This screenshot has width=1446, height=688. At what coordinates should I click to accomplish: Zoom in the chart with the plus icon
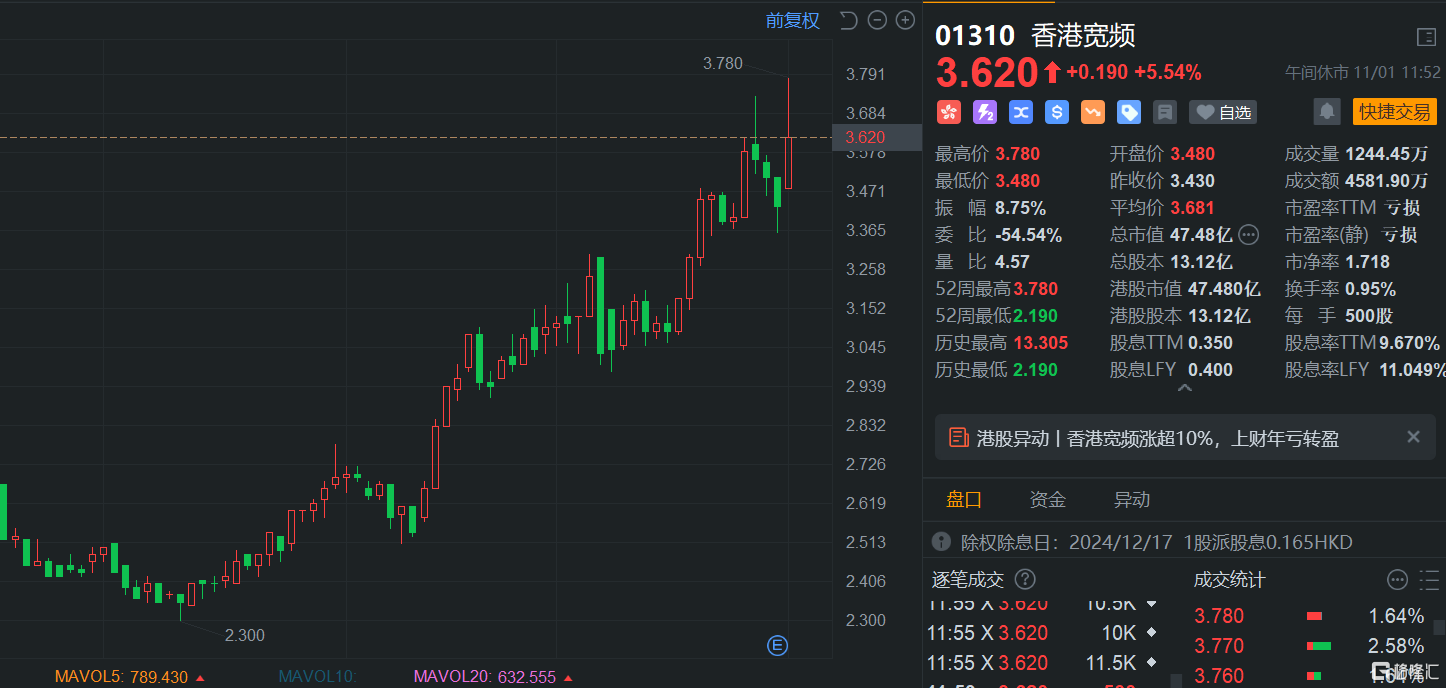[x=905, y=20]
